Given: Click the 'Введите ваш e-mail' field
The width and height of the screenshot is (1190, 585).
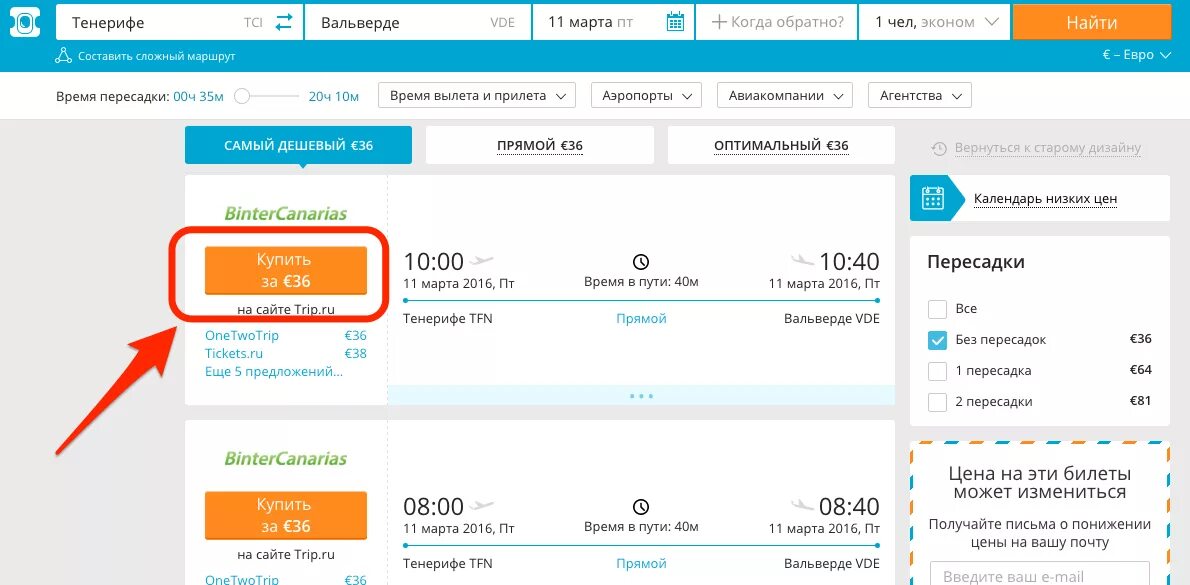Looking at the screenshot, I should coord(1039,575).
